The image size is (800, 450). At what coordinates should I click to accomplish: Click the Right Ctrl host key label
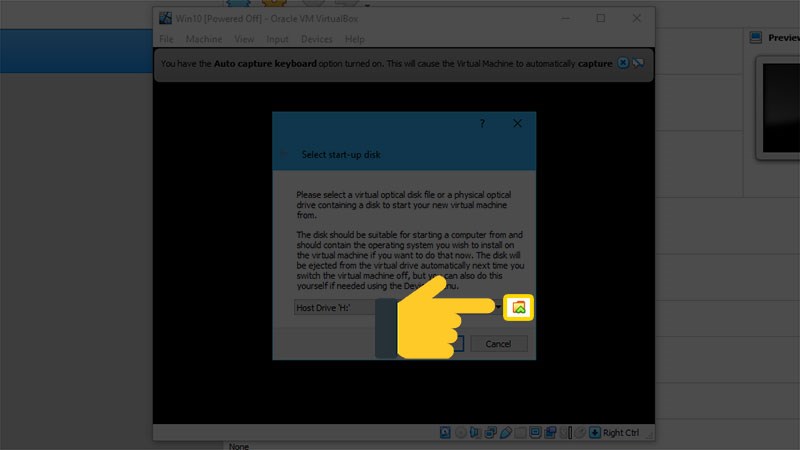[621, 433]
